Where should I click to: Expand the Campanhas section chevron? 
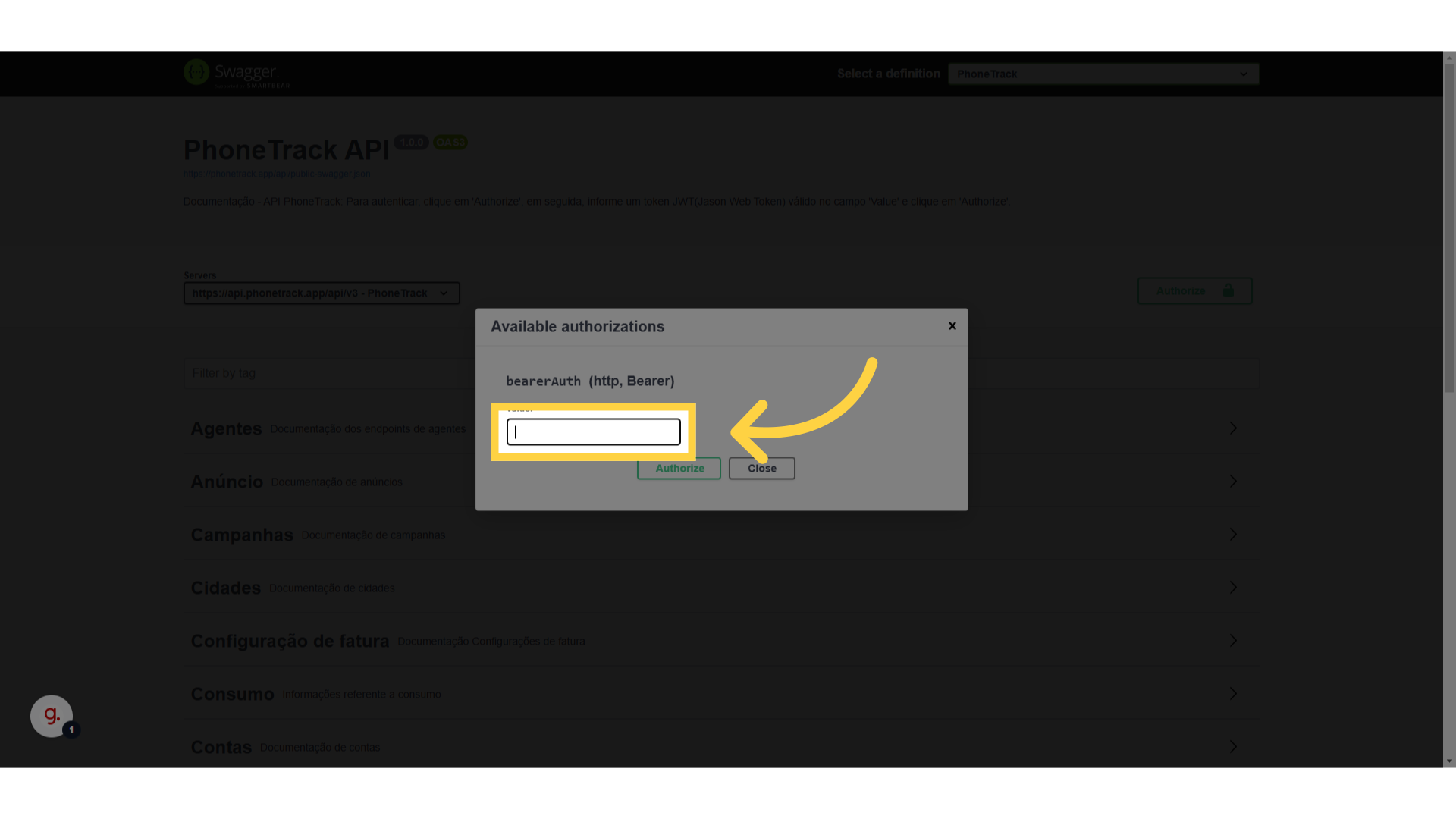(1233, 535)
